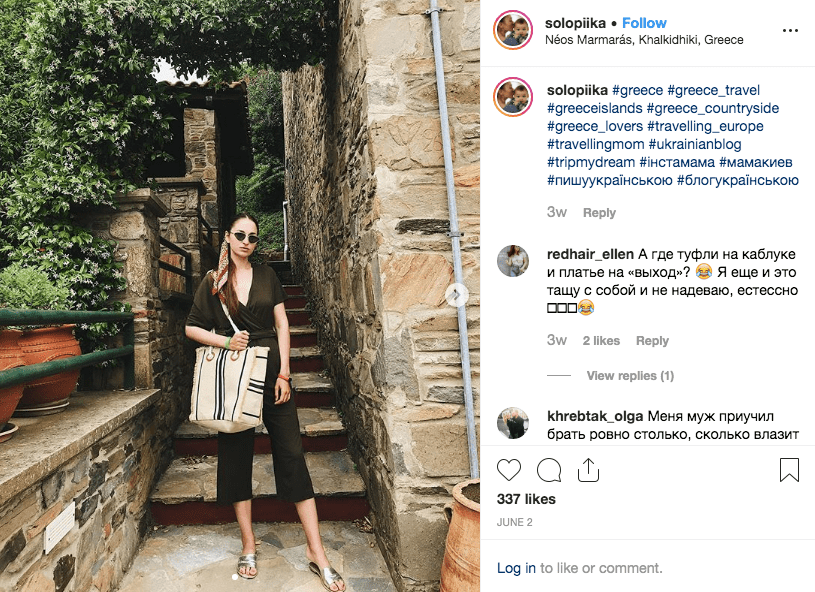This screenshot has width=815, height=592.
Task: Follow the solopiika account
Action: (x=644, y=23)
